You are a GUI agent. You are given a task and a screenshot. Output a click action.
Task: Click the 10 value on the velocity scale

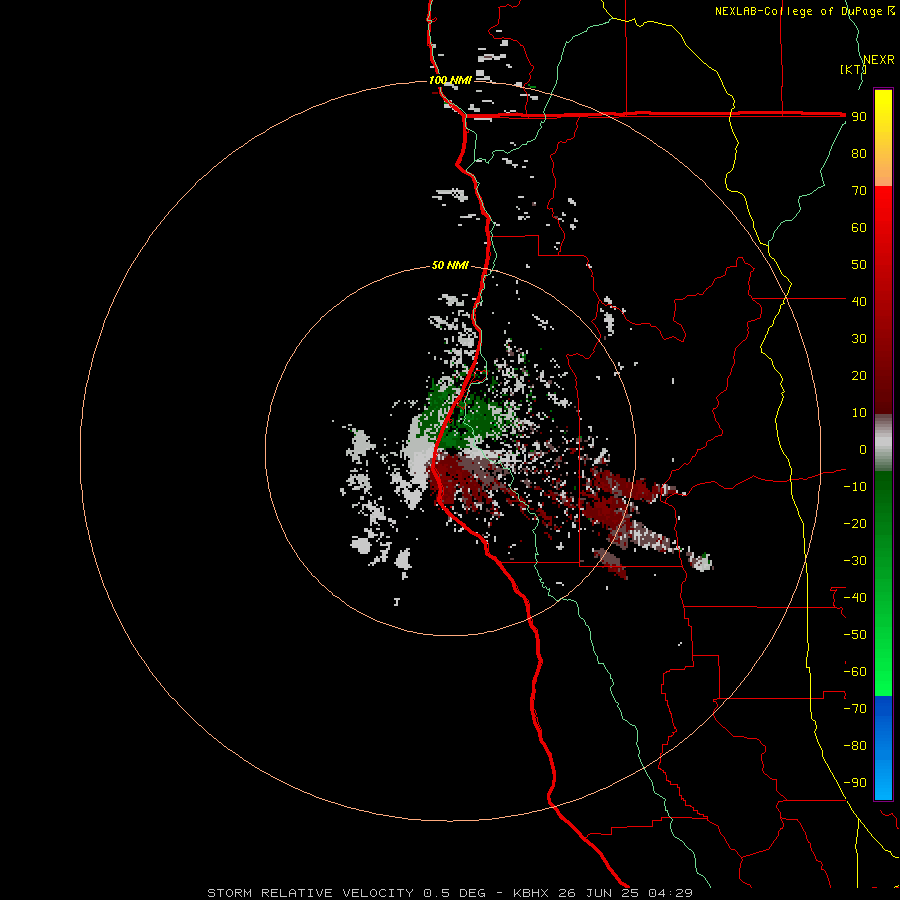[859, 413]
